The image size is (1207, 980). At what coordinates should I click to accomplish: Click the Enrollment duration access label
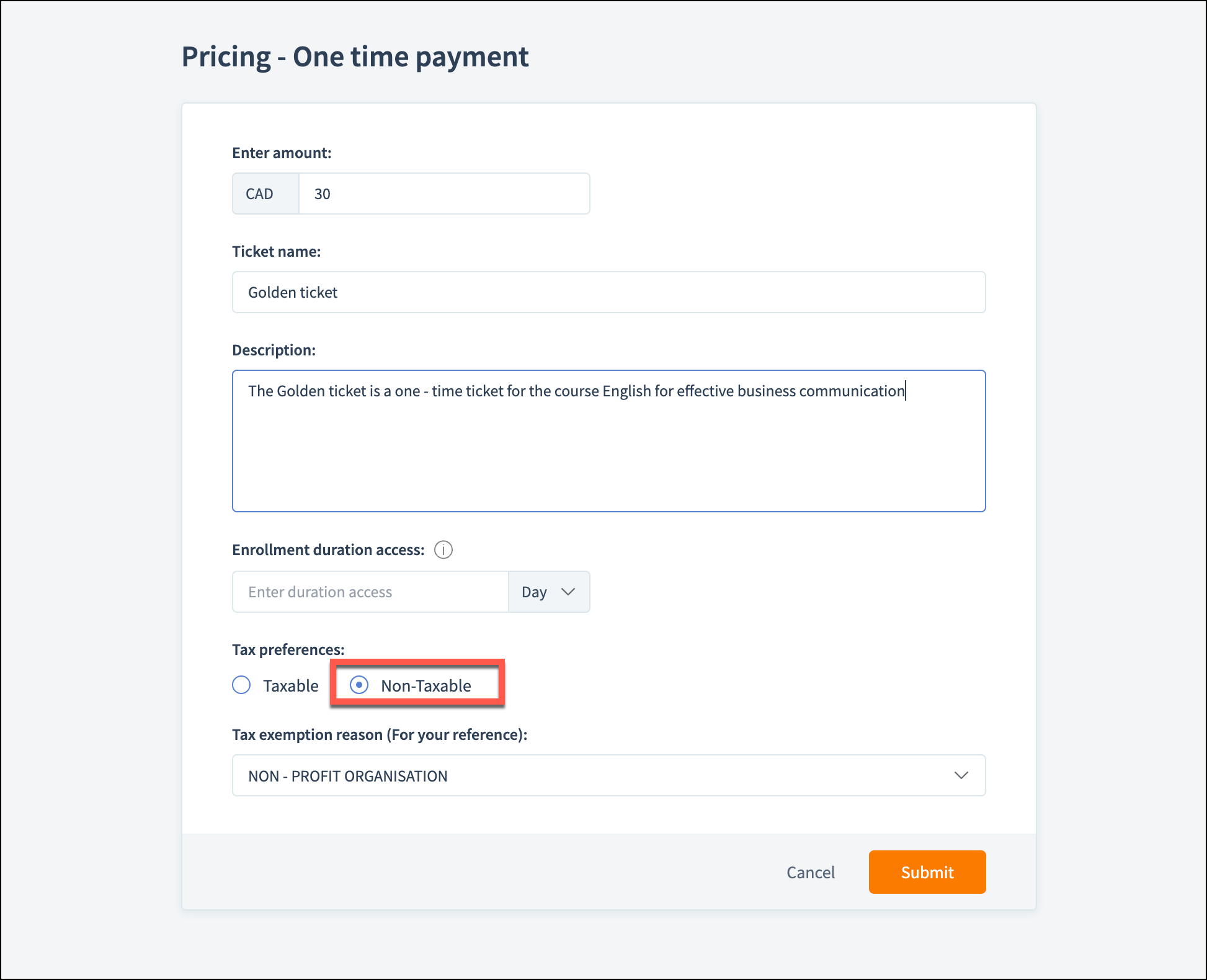tap(328, 550)
